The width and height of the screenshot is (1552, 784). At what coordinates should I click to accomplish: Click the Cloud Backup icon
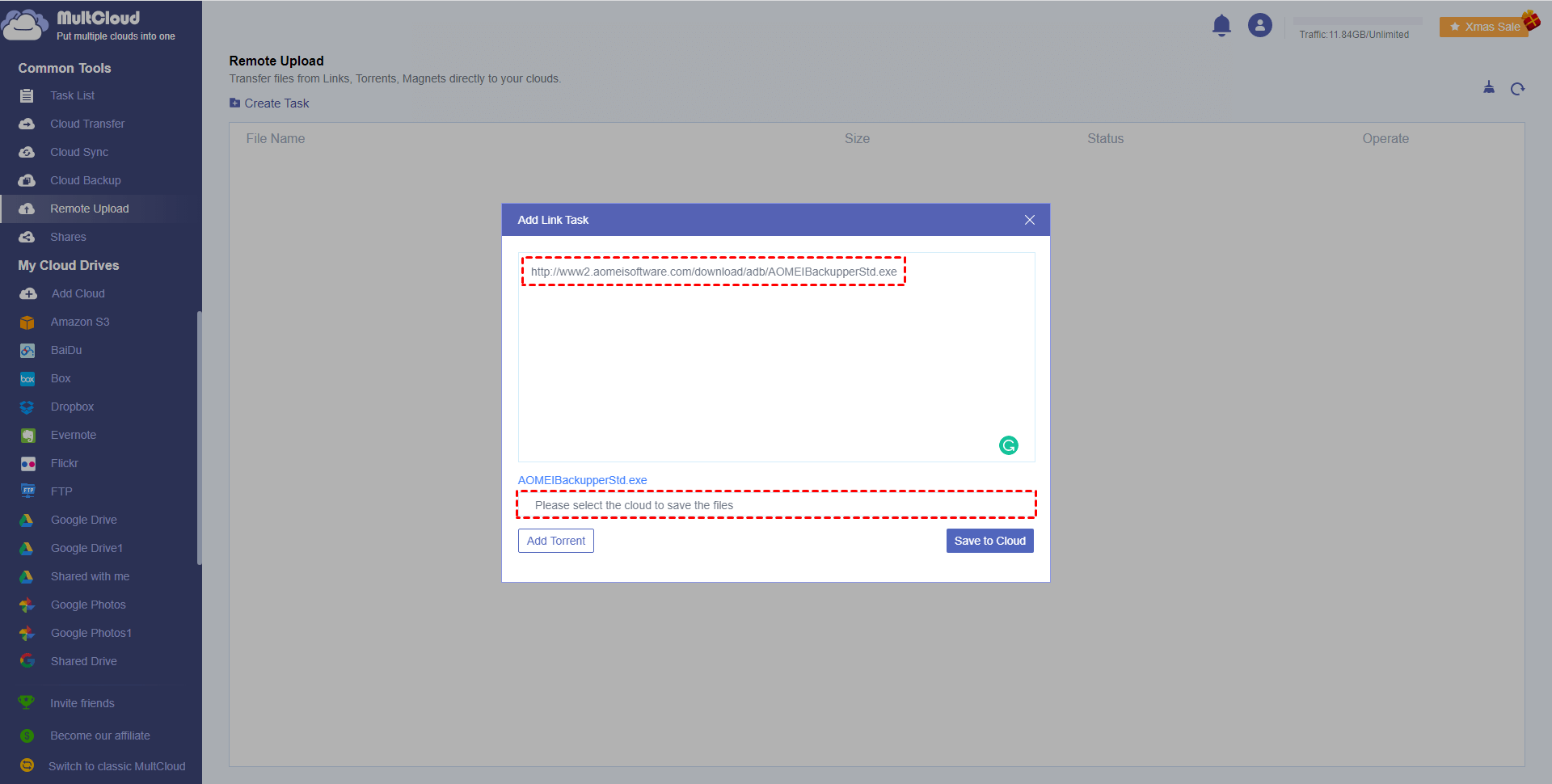click(27, 181)
